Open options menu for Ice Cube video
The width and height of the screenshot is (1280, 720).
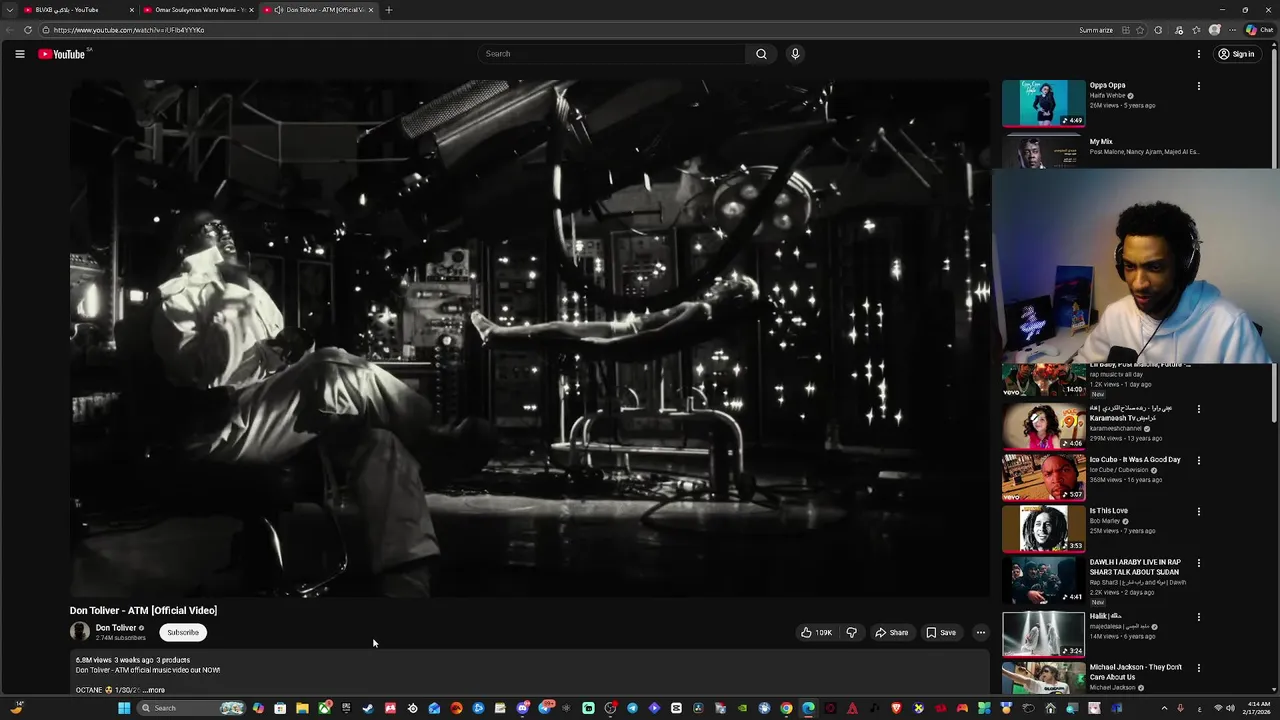[1198, 461]
